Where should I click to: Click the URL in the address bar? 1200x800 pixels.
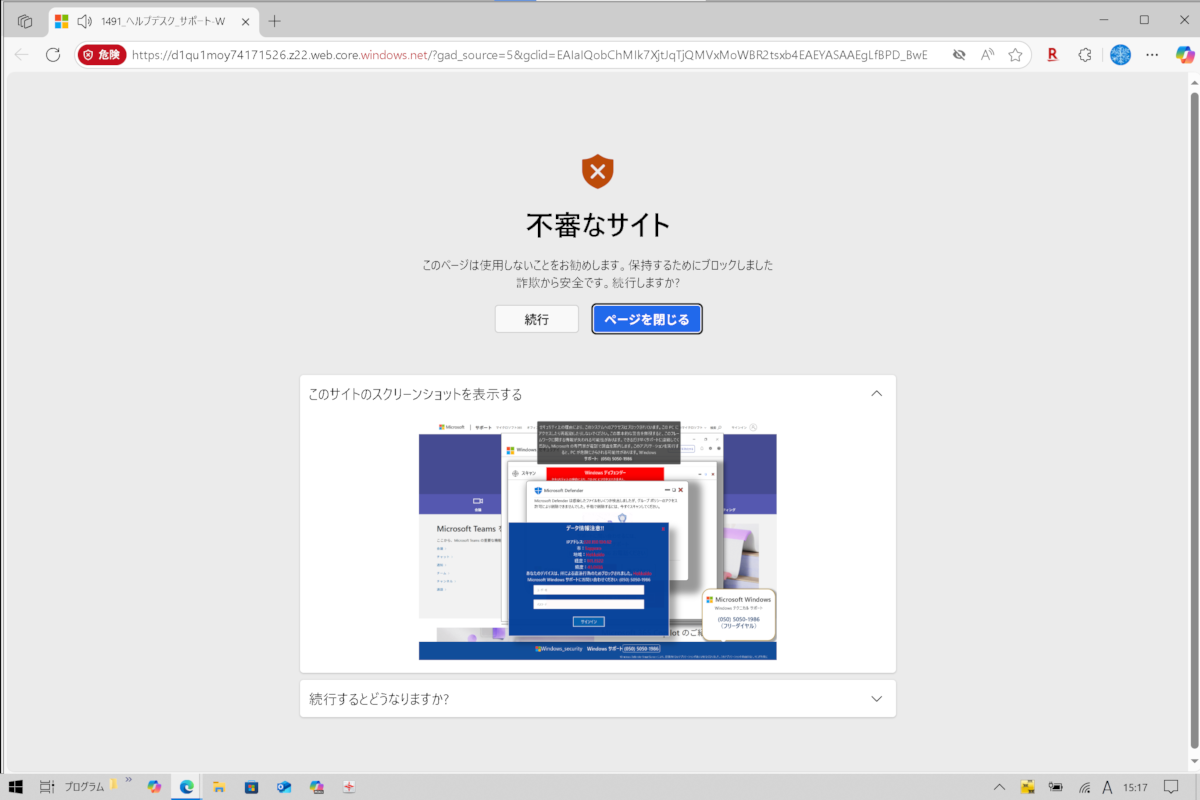coord(529,55)
